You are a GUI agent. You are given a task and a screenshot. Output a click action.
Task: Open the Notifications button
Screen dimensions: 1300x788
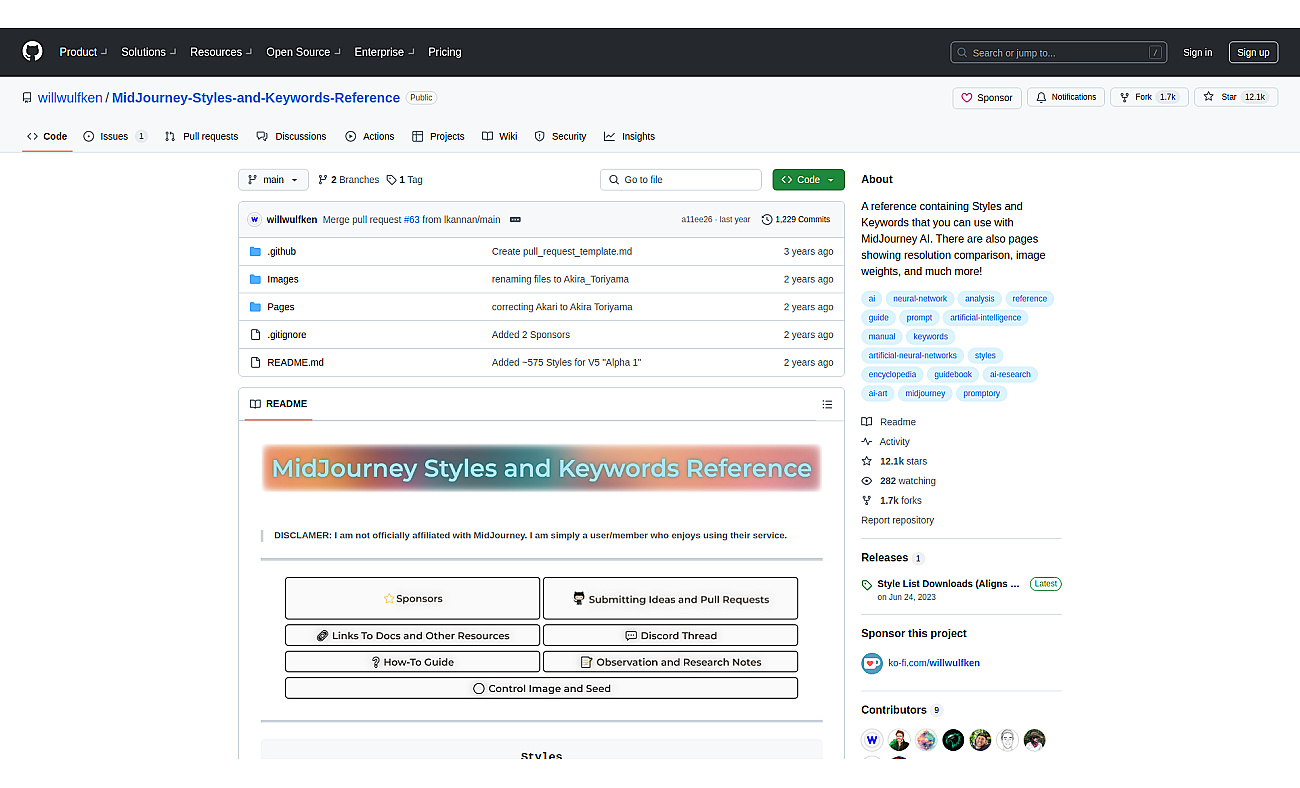coord(1066,97)
